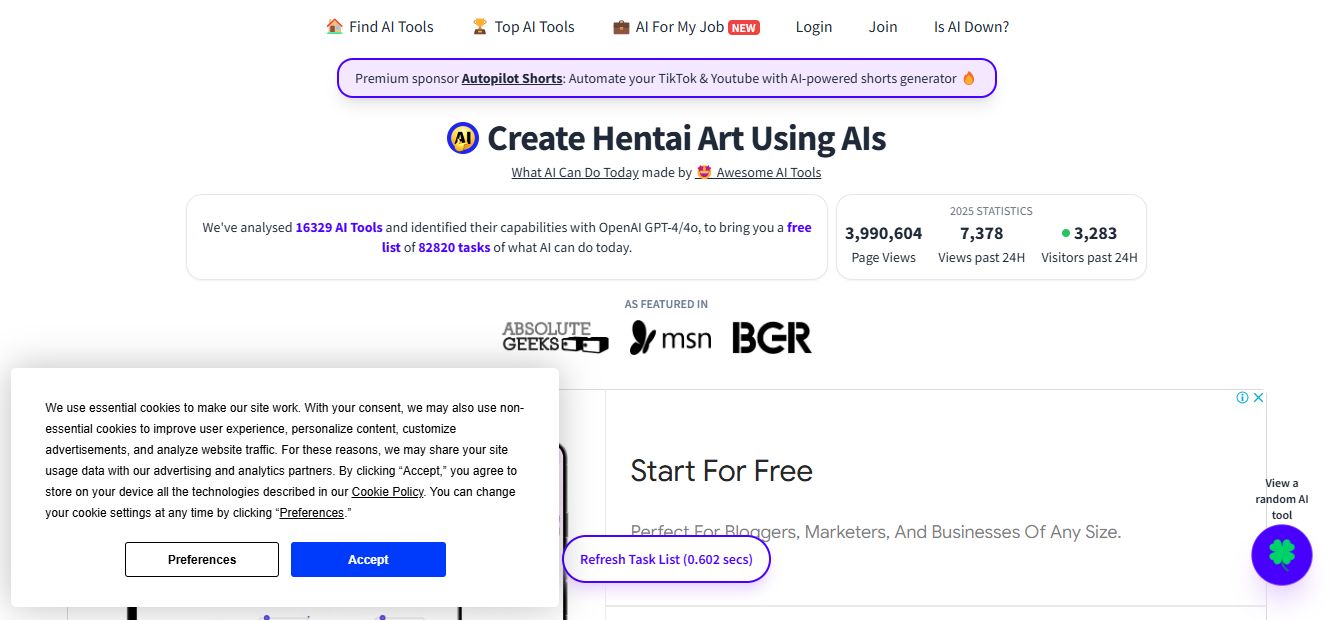
Task: Go to the Login page
Action: 814,27
